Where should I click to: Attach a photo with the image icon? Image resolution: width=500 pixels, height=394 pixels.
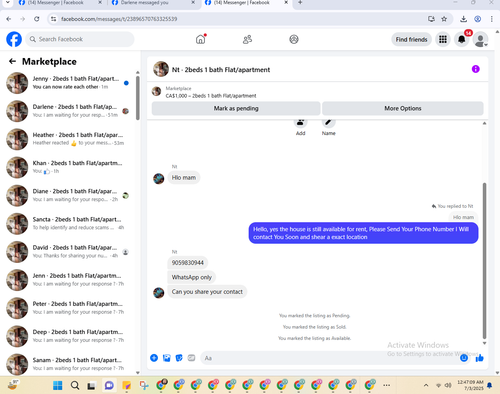(x=167, y=358)
